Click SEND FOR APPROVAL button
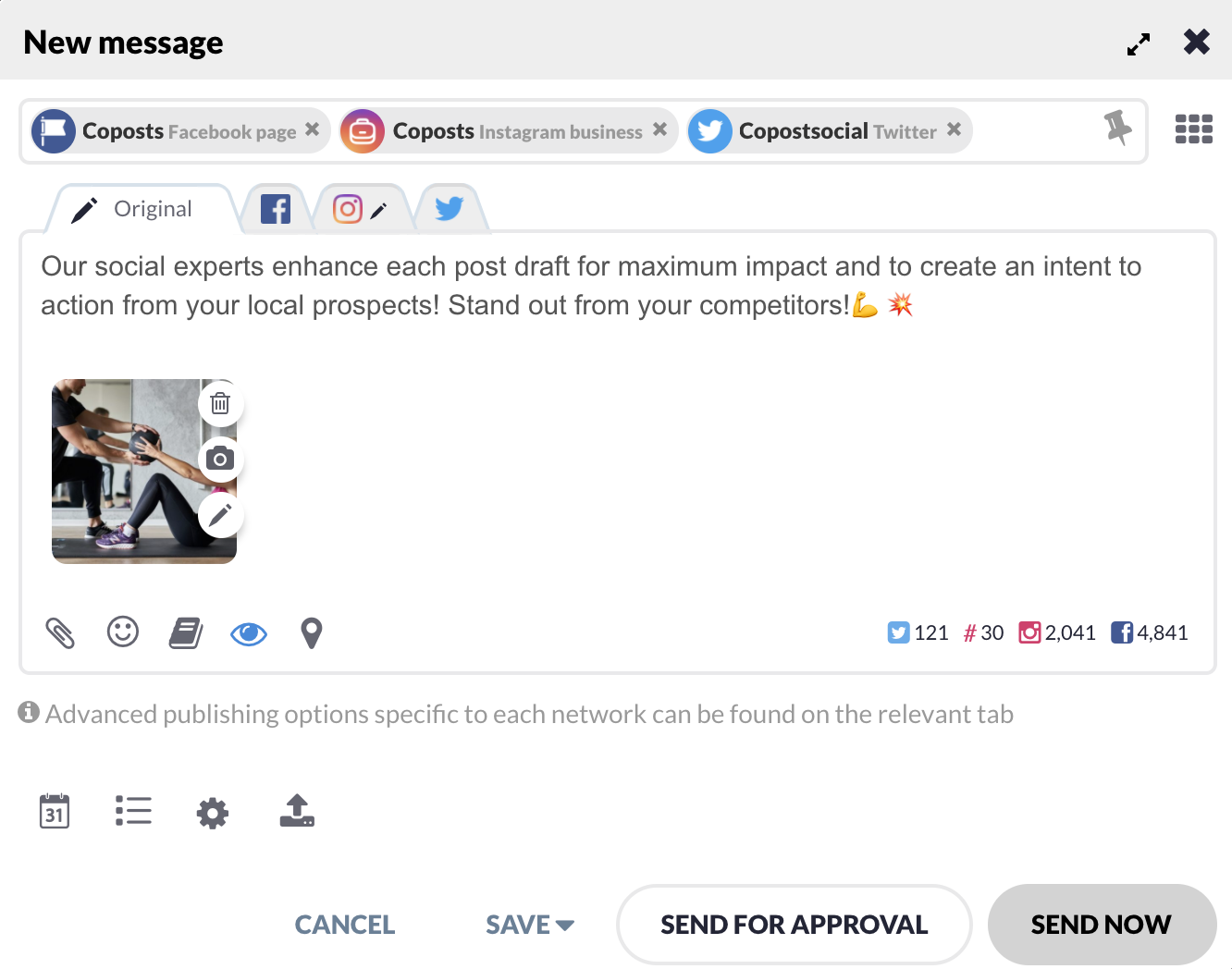 [794, 925]
